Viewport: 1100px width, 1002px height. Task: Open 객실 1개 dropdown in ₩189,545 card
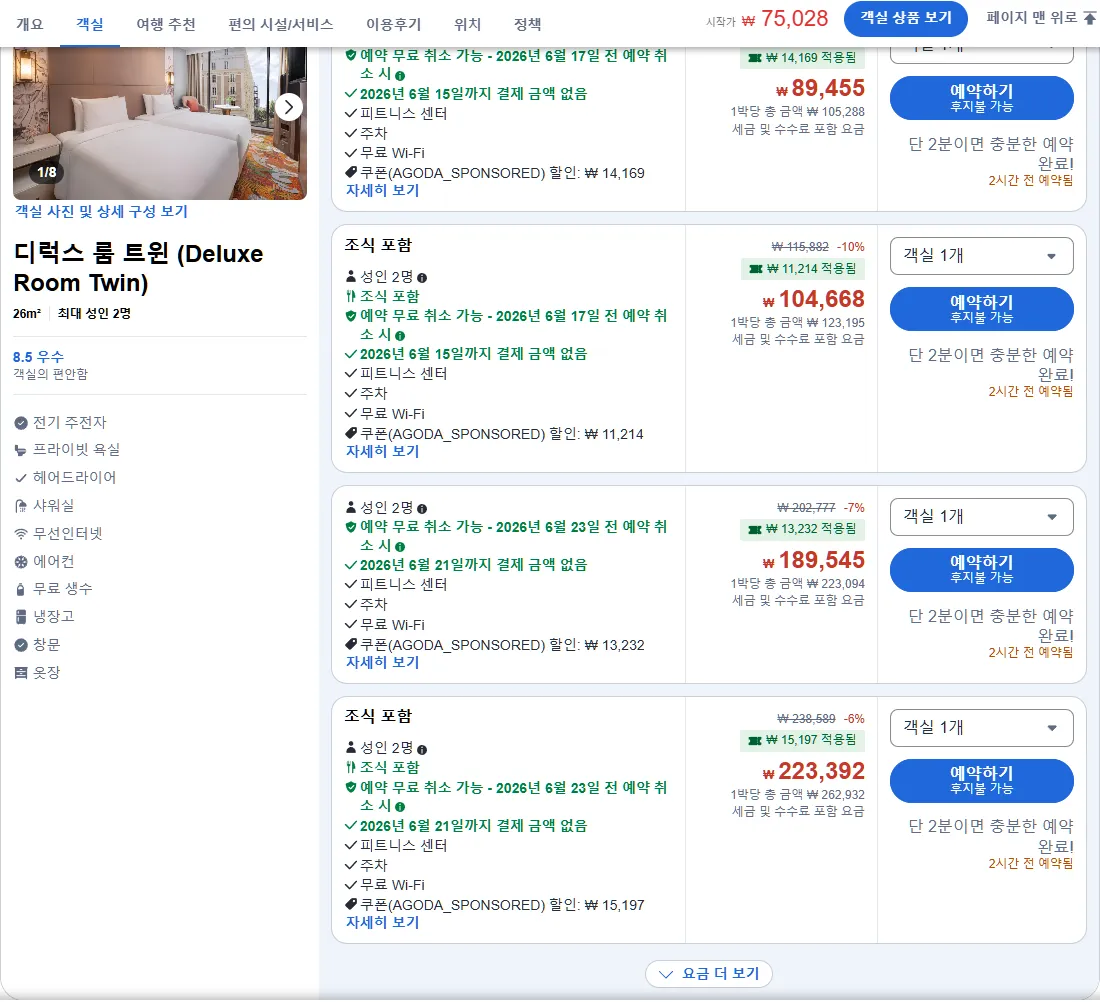[981, 517]
